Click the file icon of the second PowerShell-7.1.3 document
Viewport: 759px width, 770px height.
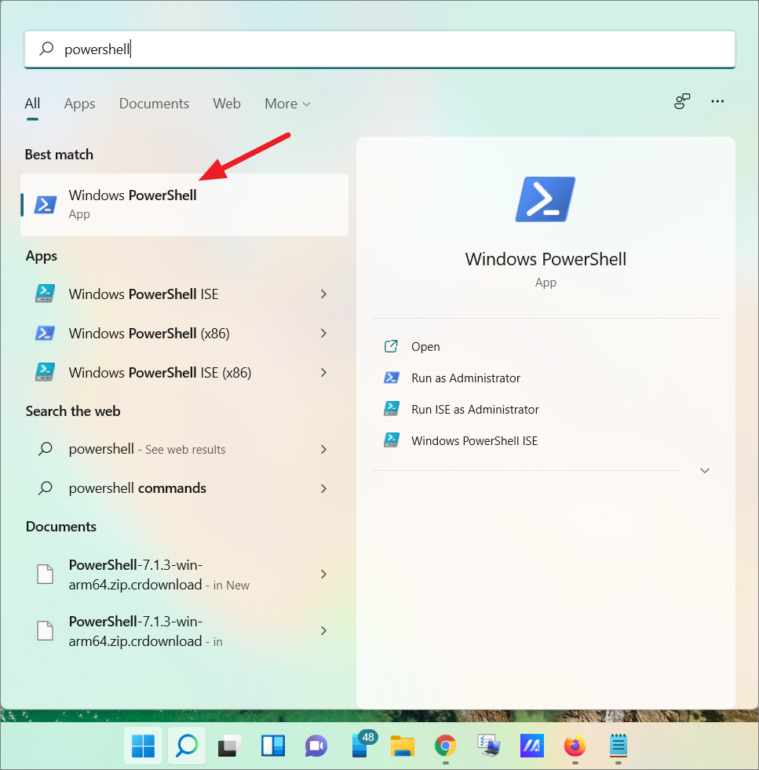click(x=45, y=631)
